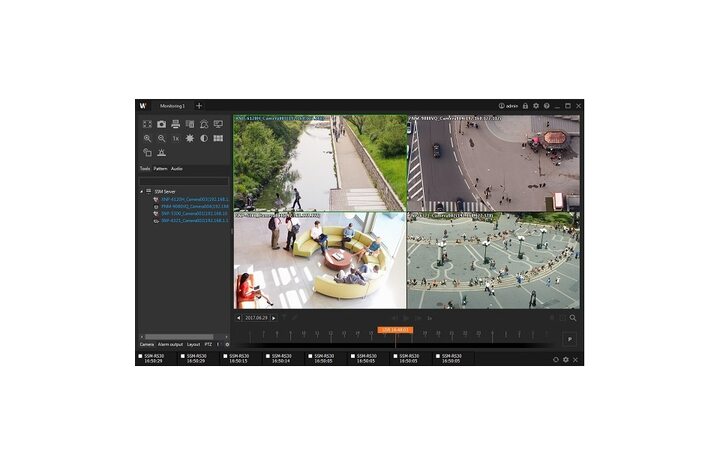Click the contrast half-circle icon
Image resolution: width=720 pixels, height=450 pixels.
click(204, 139)
